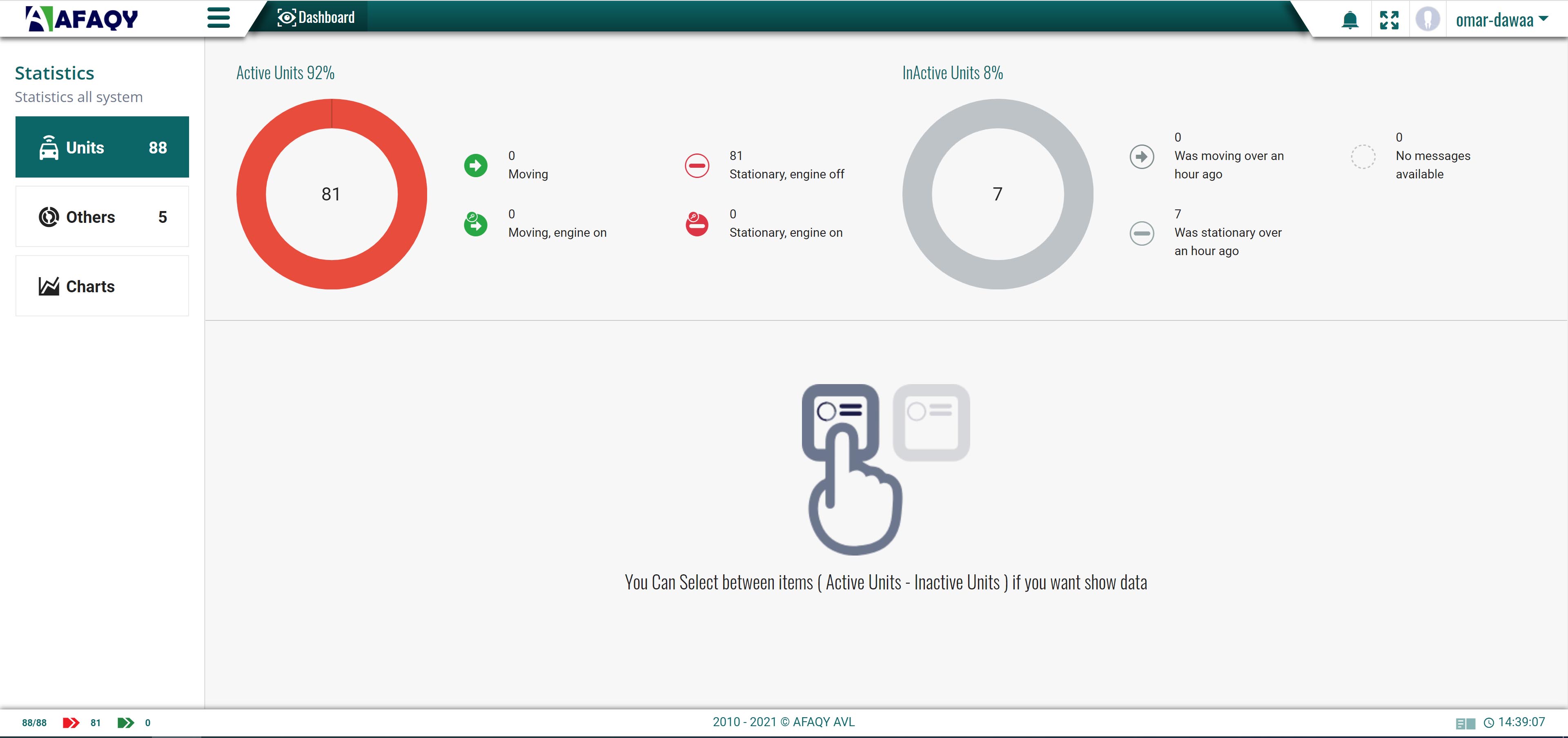The height and width of the screenshot is (738, 1568).
Task: Click the Was moving over an hour ago text
Action: point(1229,165)
